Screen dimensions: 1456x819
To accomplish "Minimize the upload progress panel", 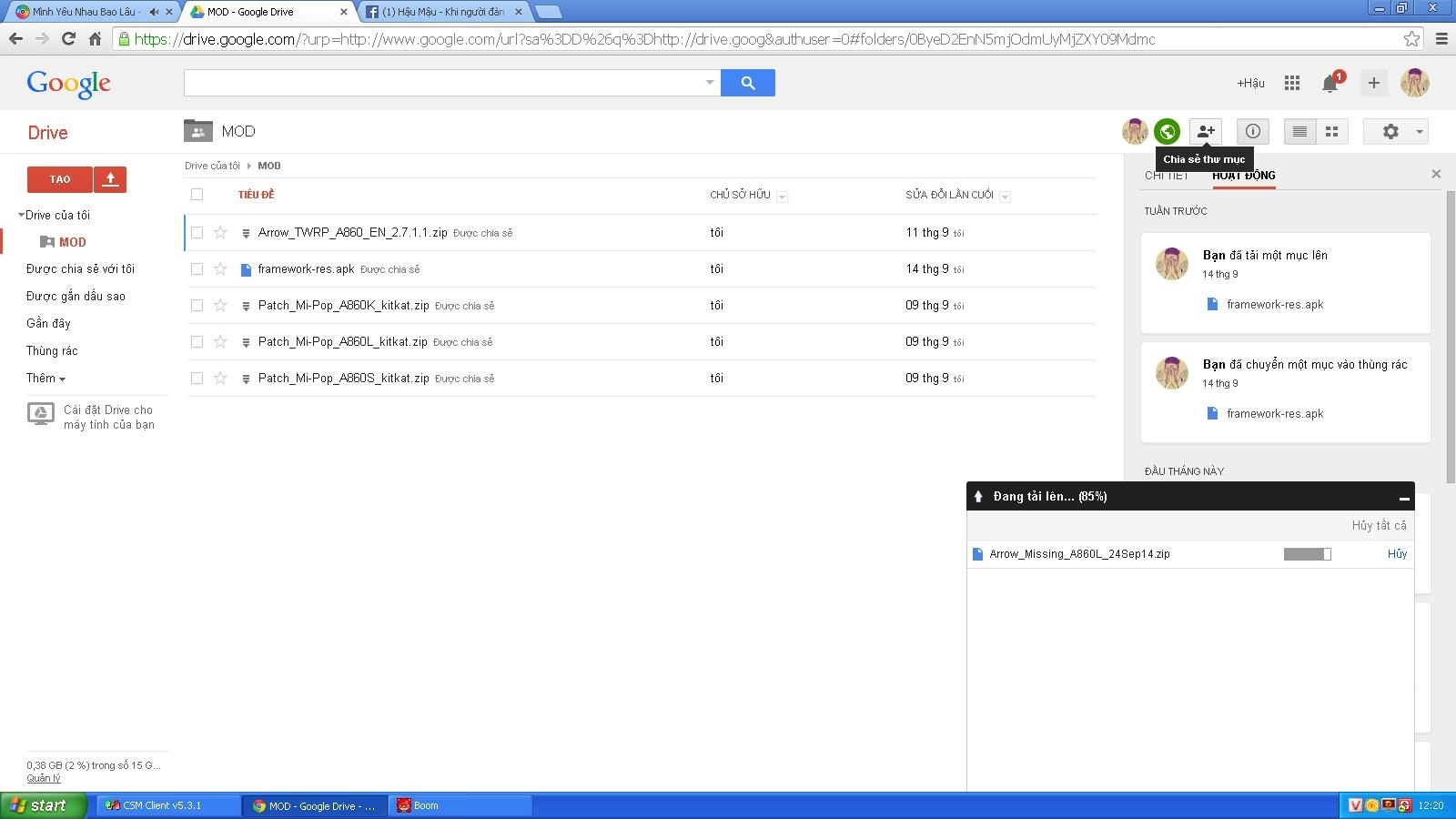I will pos(1404,498).
